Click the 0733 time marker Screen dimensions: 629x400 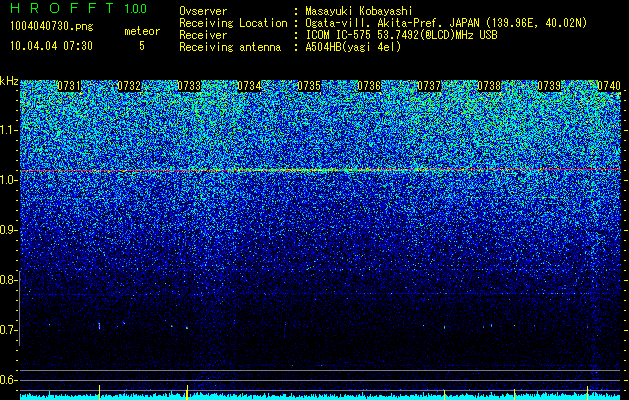[x=189, y=86]
